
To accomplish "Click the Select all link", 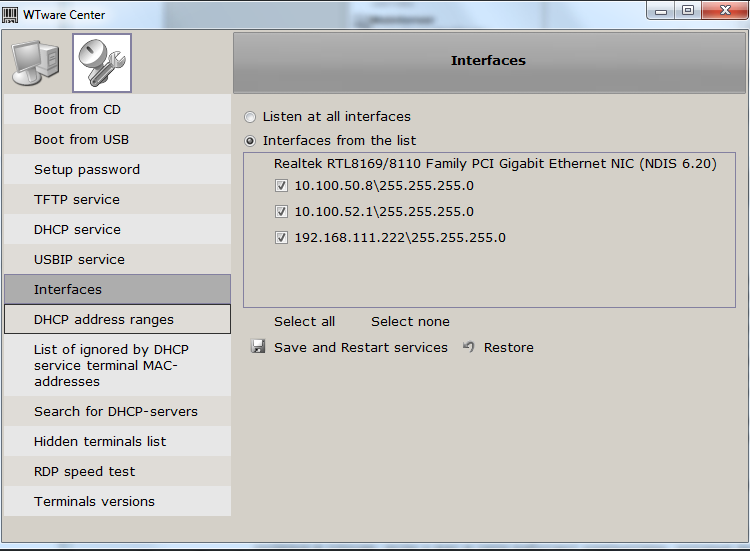I will pyautogui.click(x=304, y=322).
